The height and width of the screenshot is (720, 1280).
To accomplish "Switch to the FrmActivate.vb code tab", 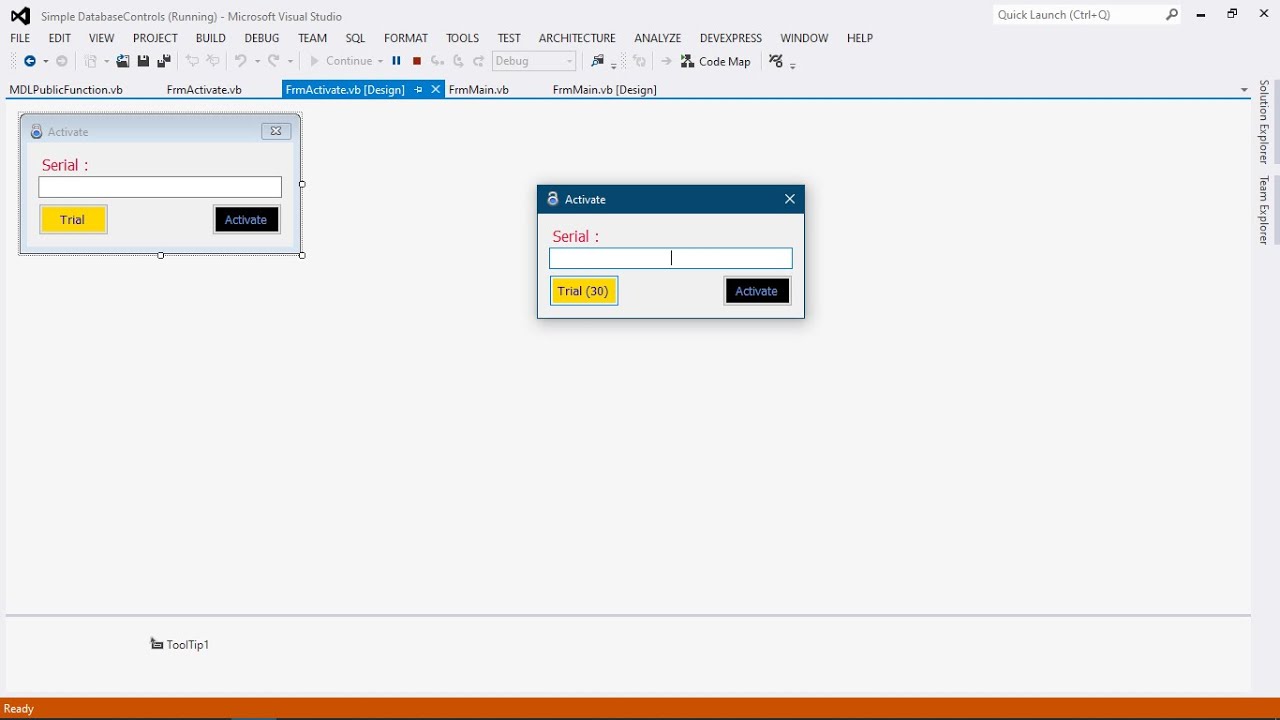I will coord(204,90).
